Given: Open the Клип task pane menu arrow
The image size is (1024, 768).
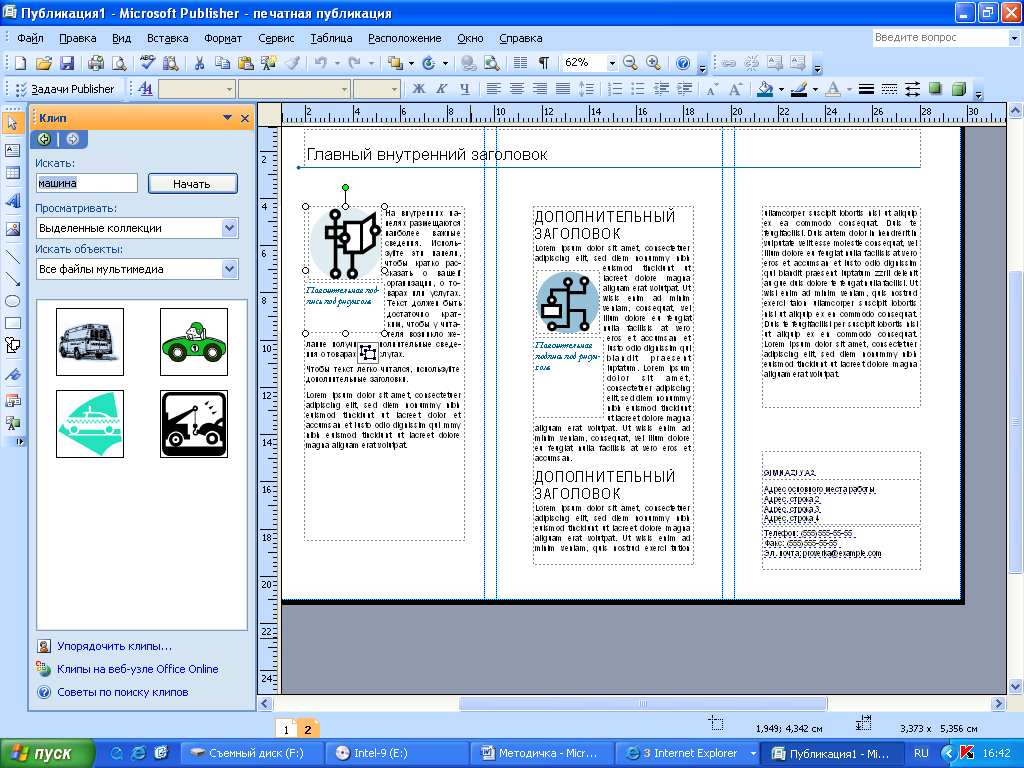Looking at the screenshot, I should (x=227, y=118).
